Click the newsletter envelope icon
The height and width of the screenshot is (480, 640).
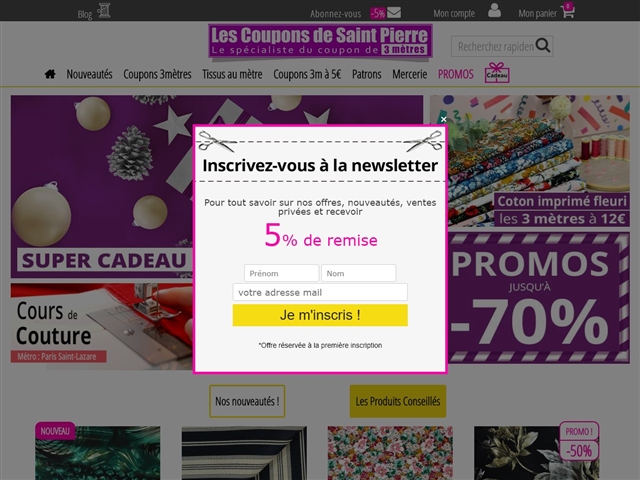[394, 13]
